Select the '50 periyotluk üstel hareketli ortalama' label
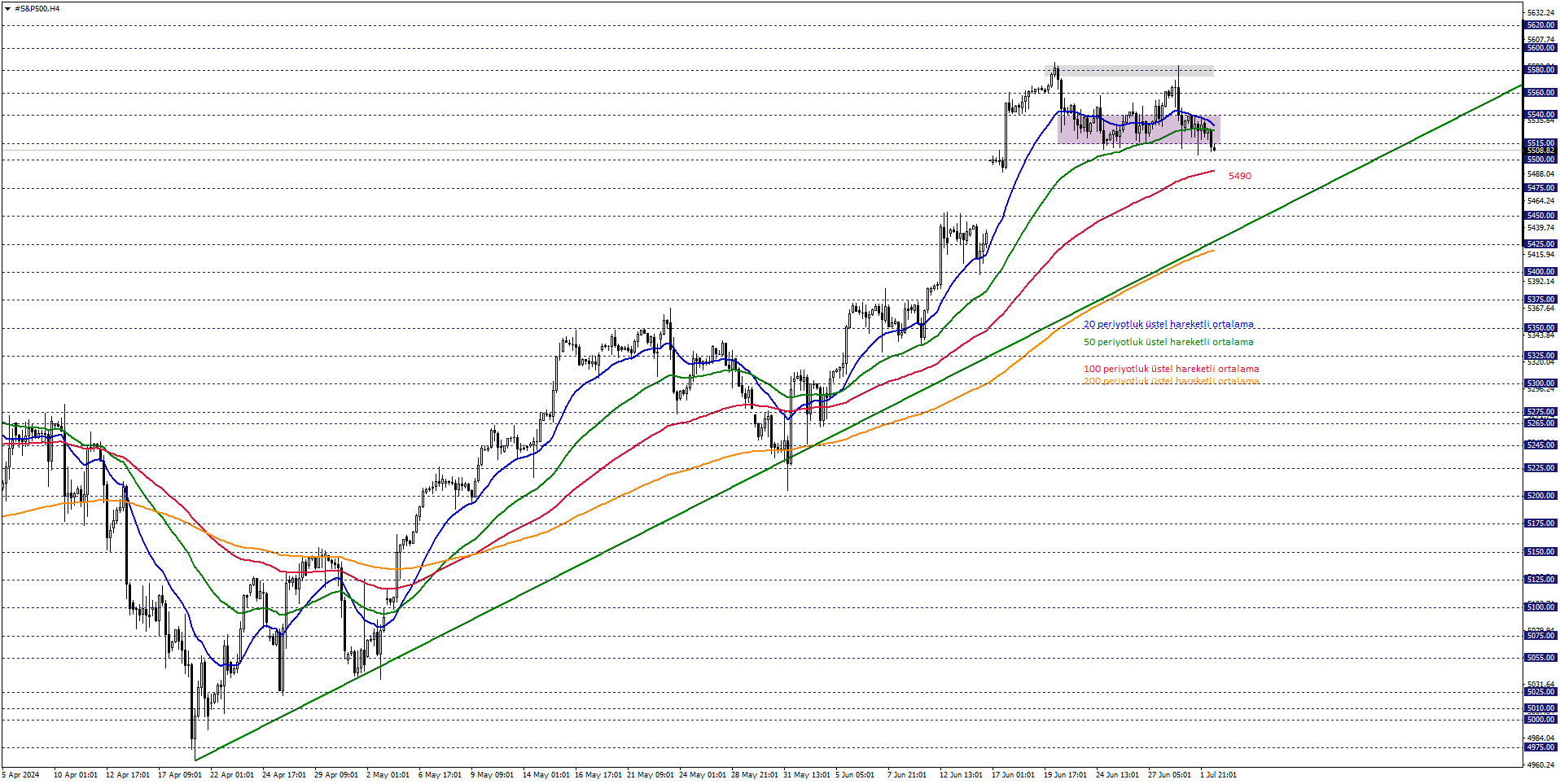The image size is (1560, 784). (x=1168, y=342)
